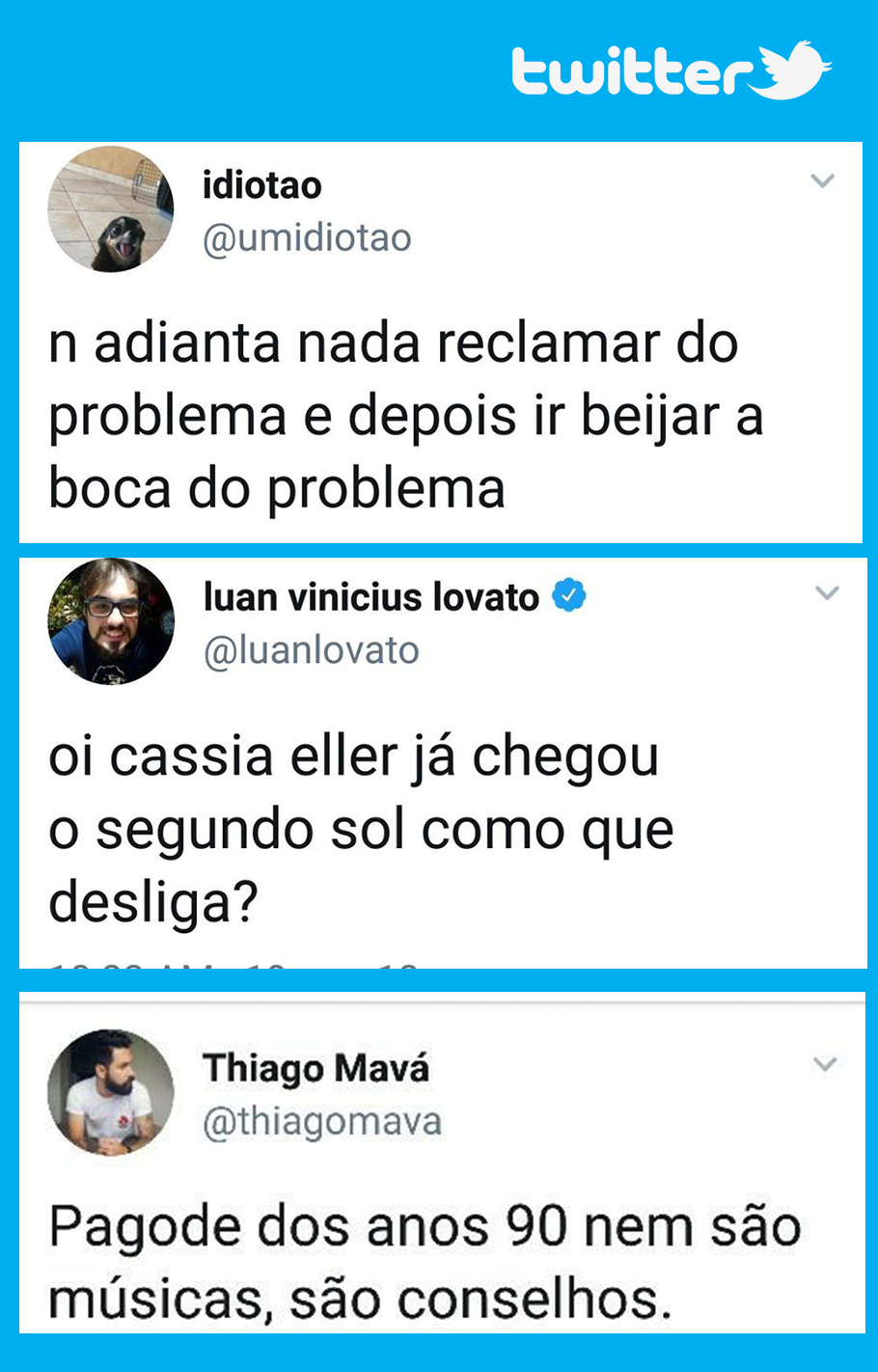Image resolution: width=878 pixels, height=1372 pixels.
Task: Open luan vinicius lovato's avatar photo
Action: 111,621
